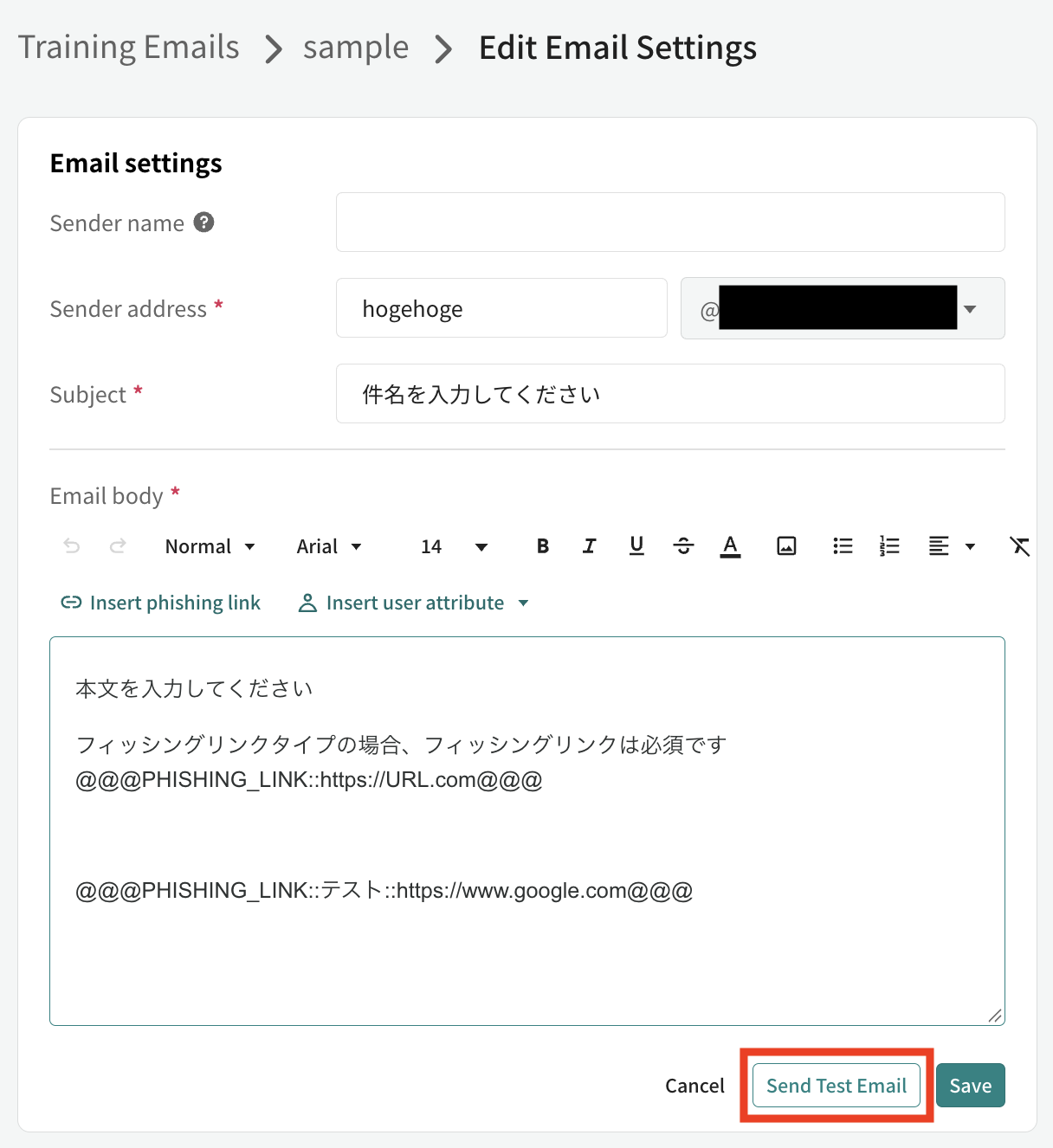Click the body text area resize handle
Image resolution: width=1053 pixels, height=1148 pixels.
[x=995, y=1016]
